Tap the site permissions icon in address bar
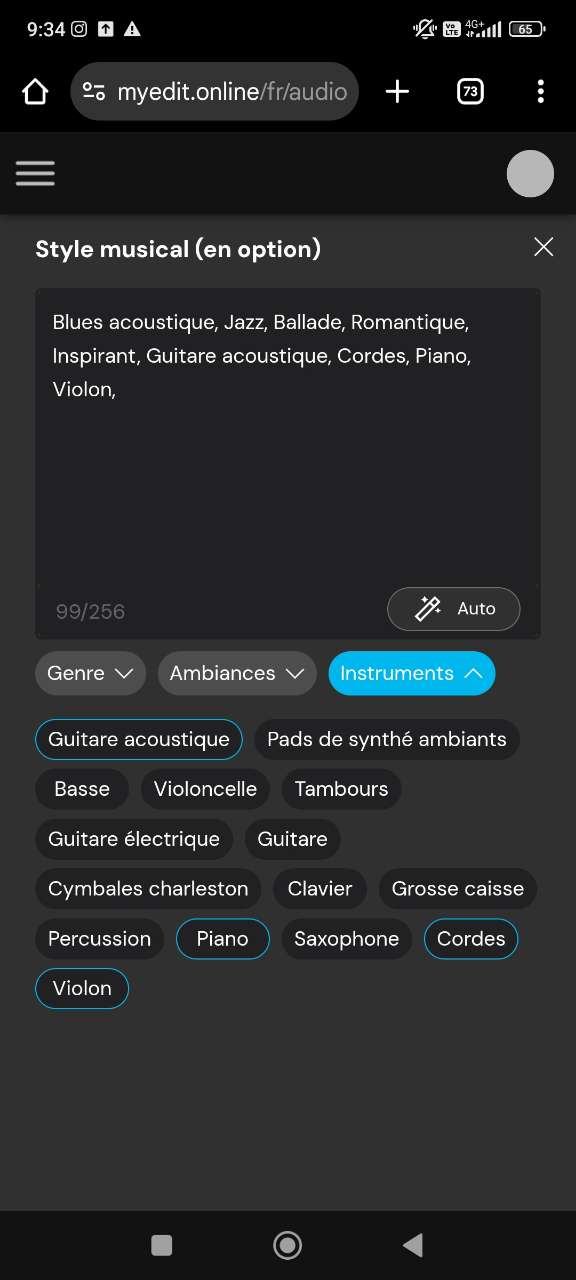 [x=93, y=91]
